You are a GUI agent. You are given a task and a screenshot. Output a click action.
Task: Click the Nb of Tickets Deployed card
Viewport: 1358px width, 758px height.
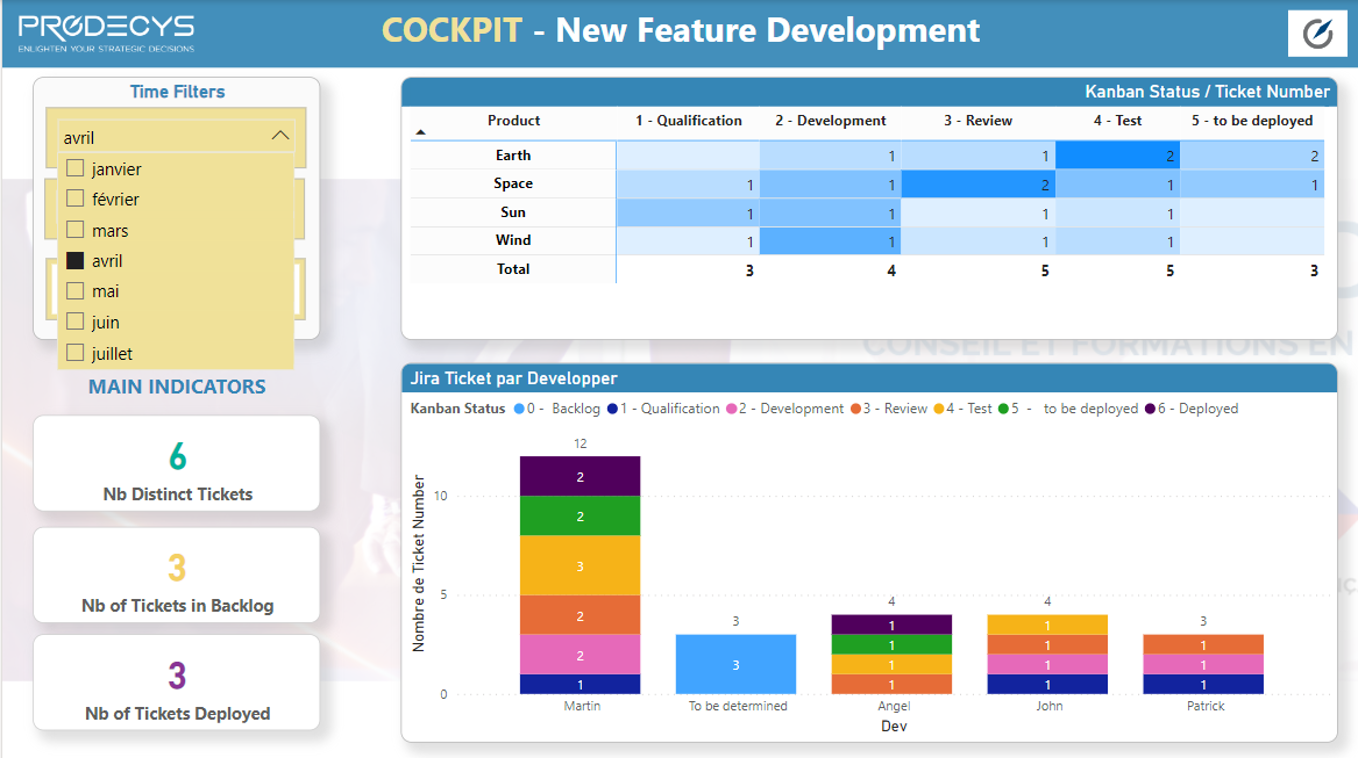[177, 683]
